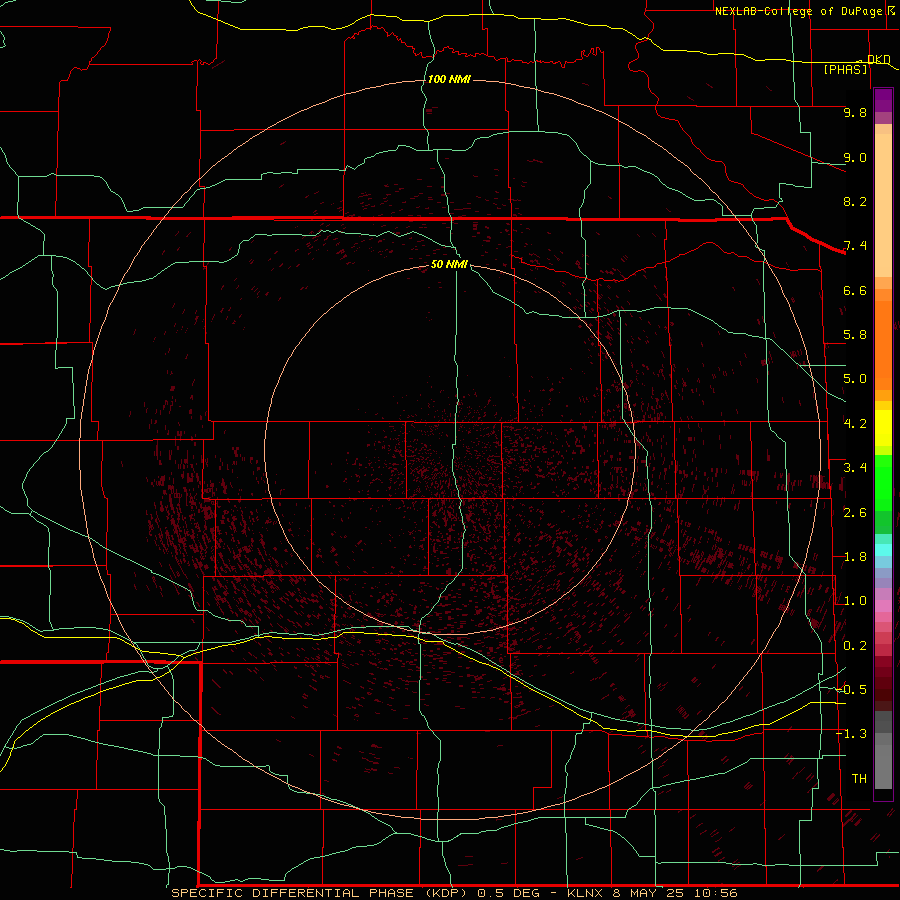Click the bright green segment of color bar
The height and width of the screenshot is (900, 900).
click(883, 482)
